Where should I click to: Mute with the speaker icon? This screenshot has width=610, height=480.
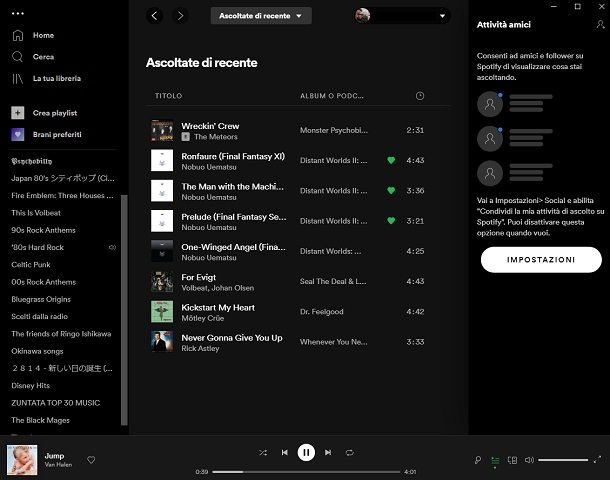(x=529, y=460)
